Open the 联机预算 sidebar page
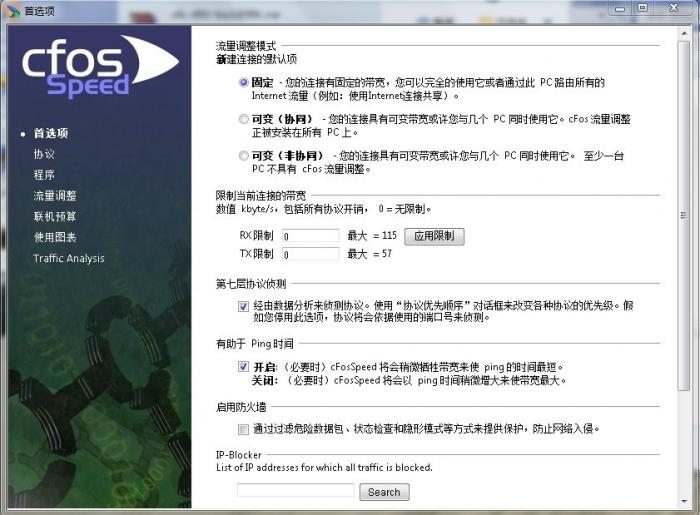Image resolution: width=700 pixels, height=515 pixels. coord(55,216)
